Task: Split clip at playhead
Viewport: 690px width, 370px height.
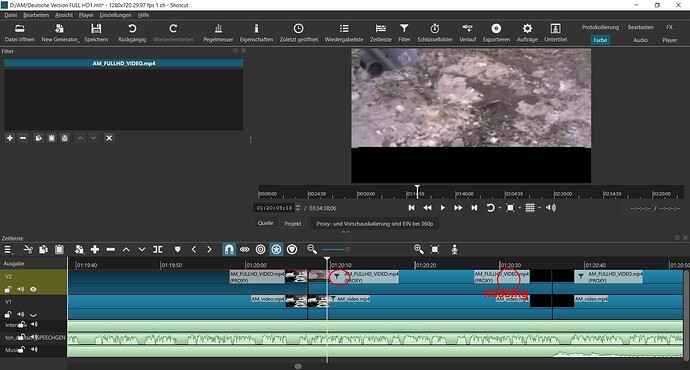Action: click(x=158, y=249)
